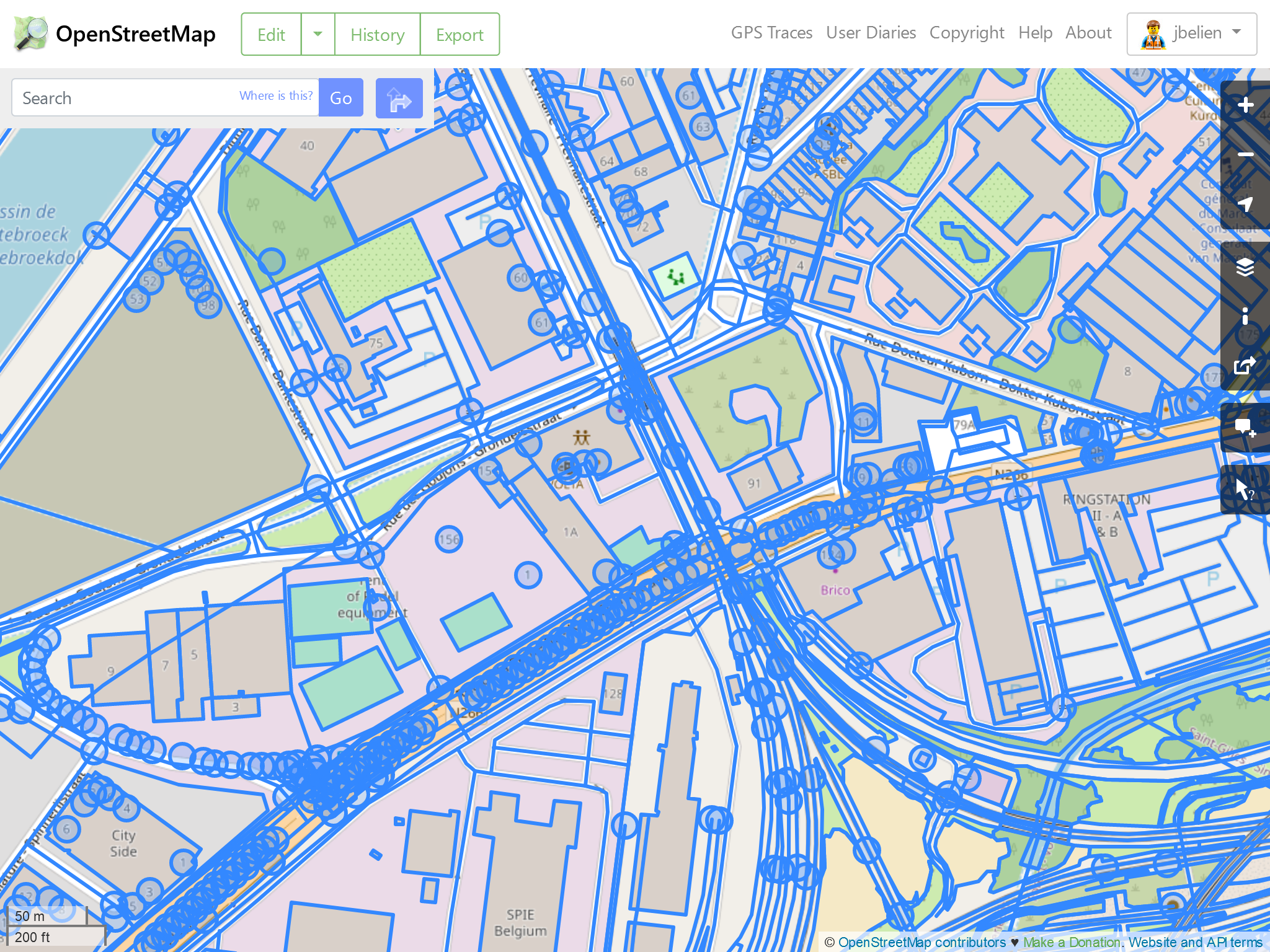Open the History tab
Viewport: 1270px width, 952px height.
[x=377, y=35]
